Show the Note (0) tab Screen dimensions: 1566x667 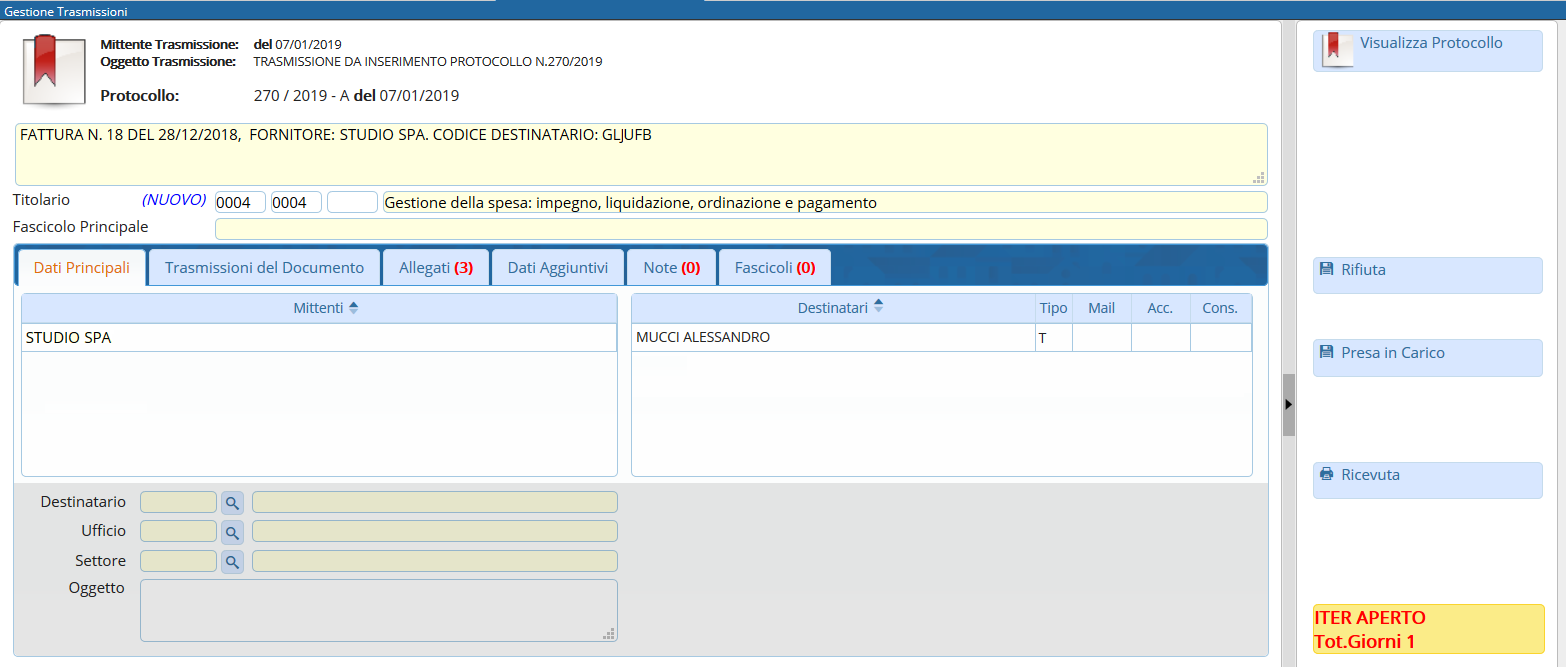[671, 268]
